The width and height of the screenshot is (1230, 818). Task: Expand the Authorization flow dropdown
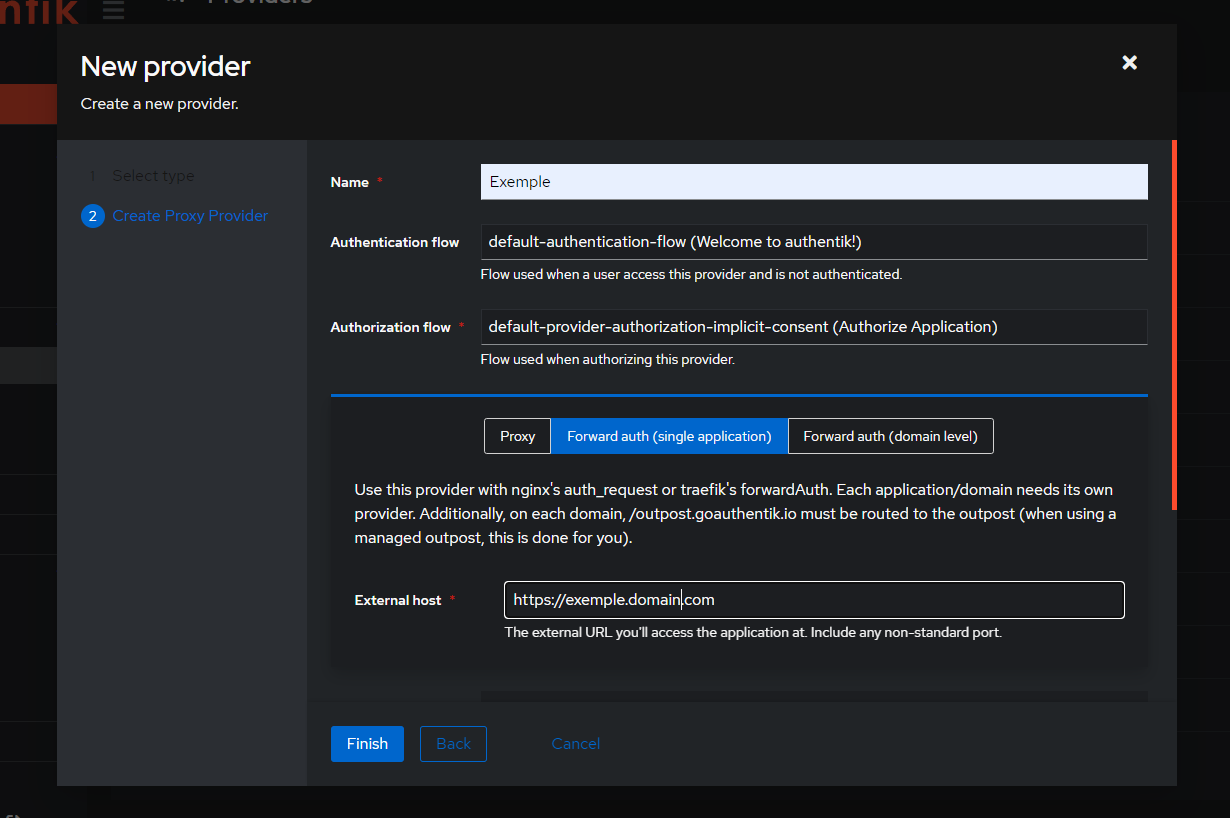pos(813,327)
